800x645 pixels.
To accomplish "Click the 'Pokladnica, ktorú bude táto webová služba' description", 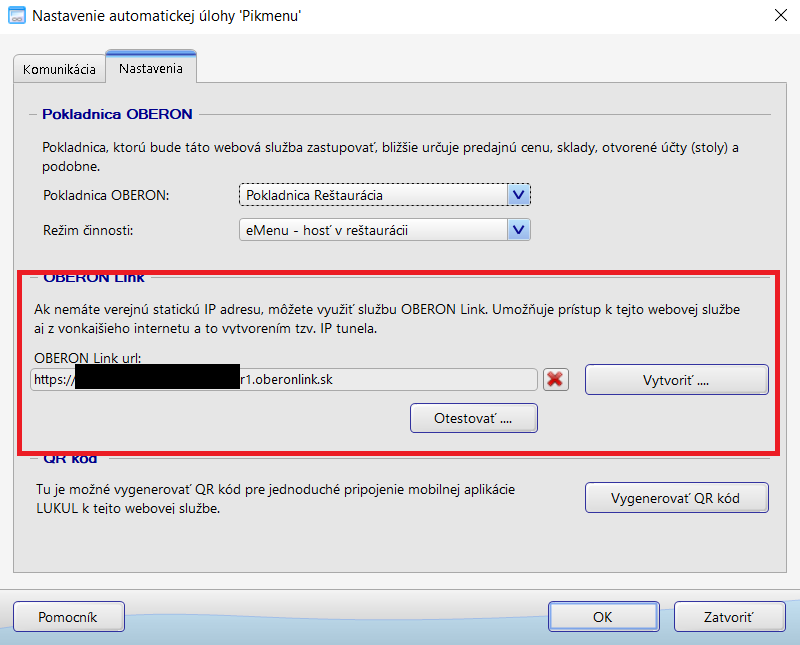I will 390,157.
